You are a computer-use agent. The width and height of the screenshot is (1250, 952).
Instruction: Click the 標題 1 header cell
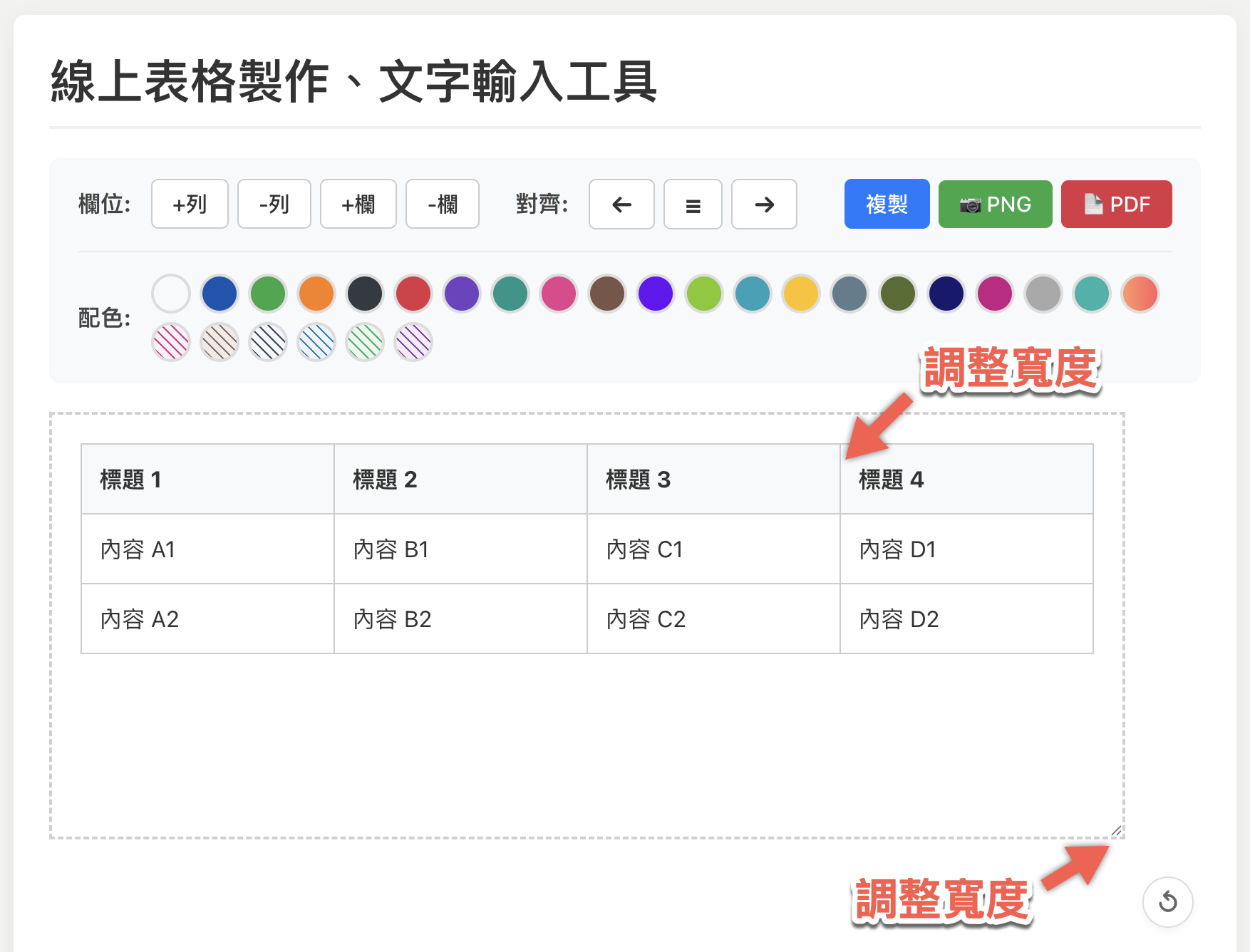207,480
